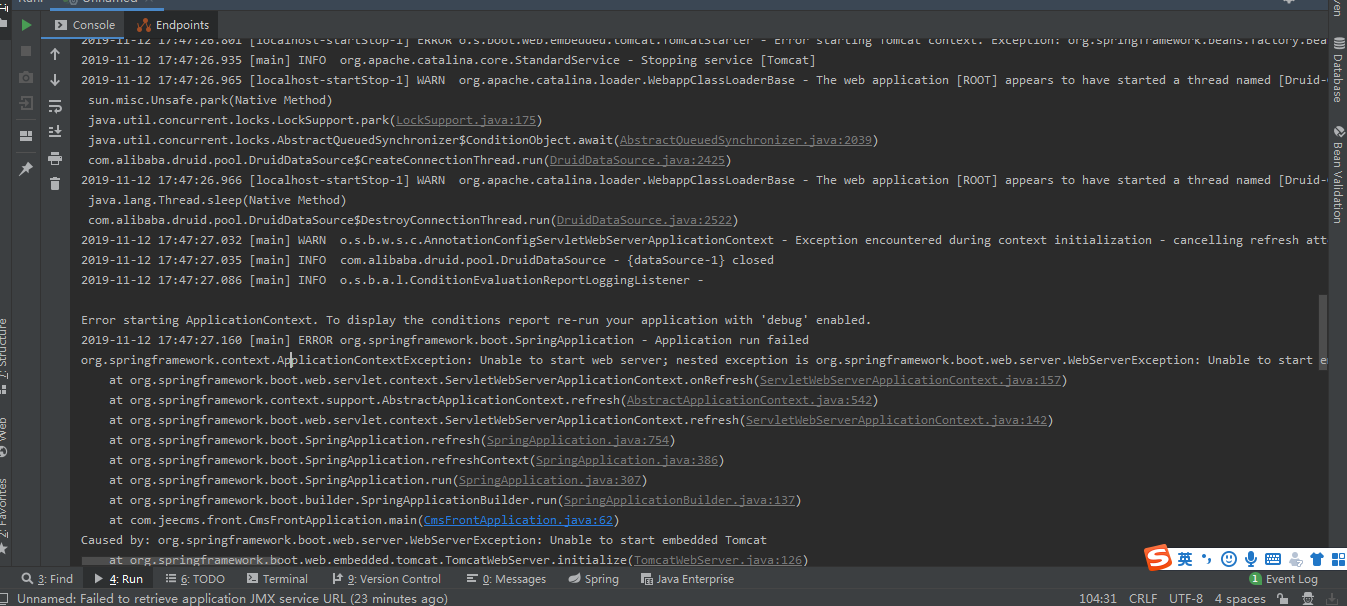Open ServletWebServerApplicationContext.java:157 link
Image resolution: width=1347 pixels, height=606 pixels.
(x=910, y=380)
